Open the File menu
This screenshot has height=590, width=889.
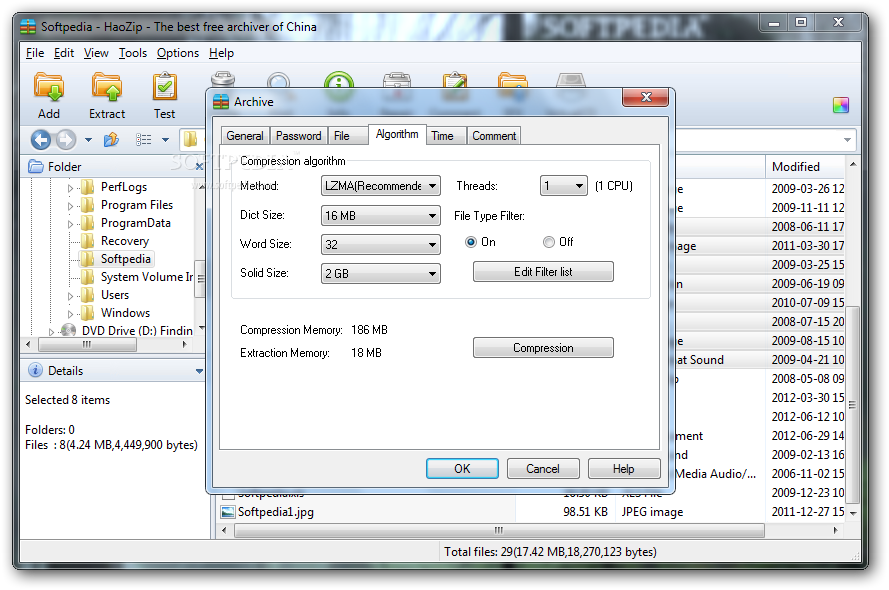35,53
